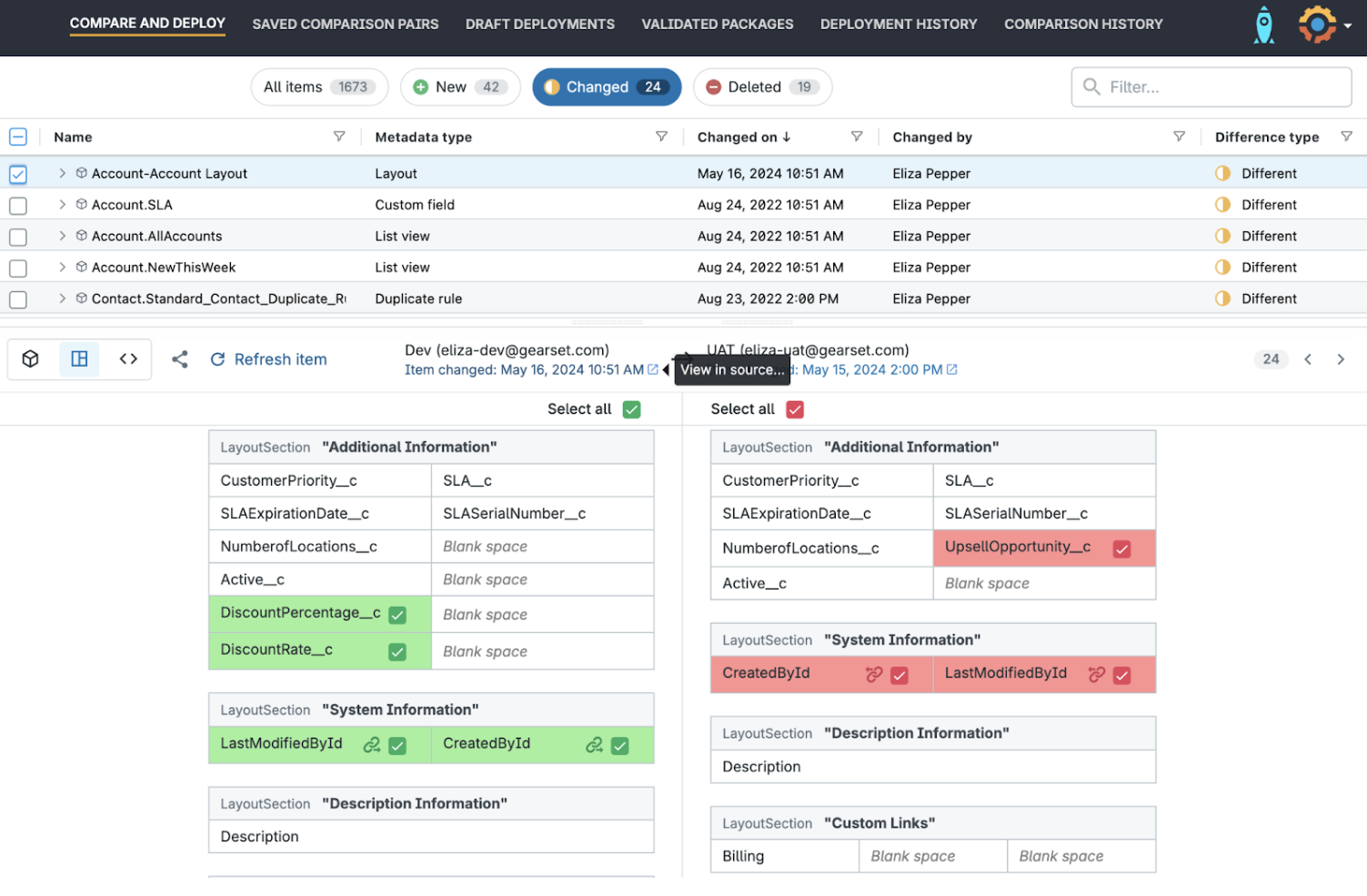This screenshot has width=1367, height=896.
Task: Click the share item icon
Action: 180,359
